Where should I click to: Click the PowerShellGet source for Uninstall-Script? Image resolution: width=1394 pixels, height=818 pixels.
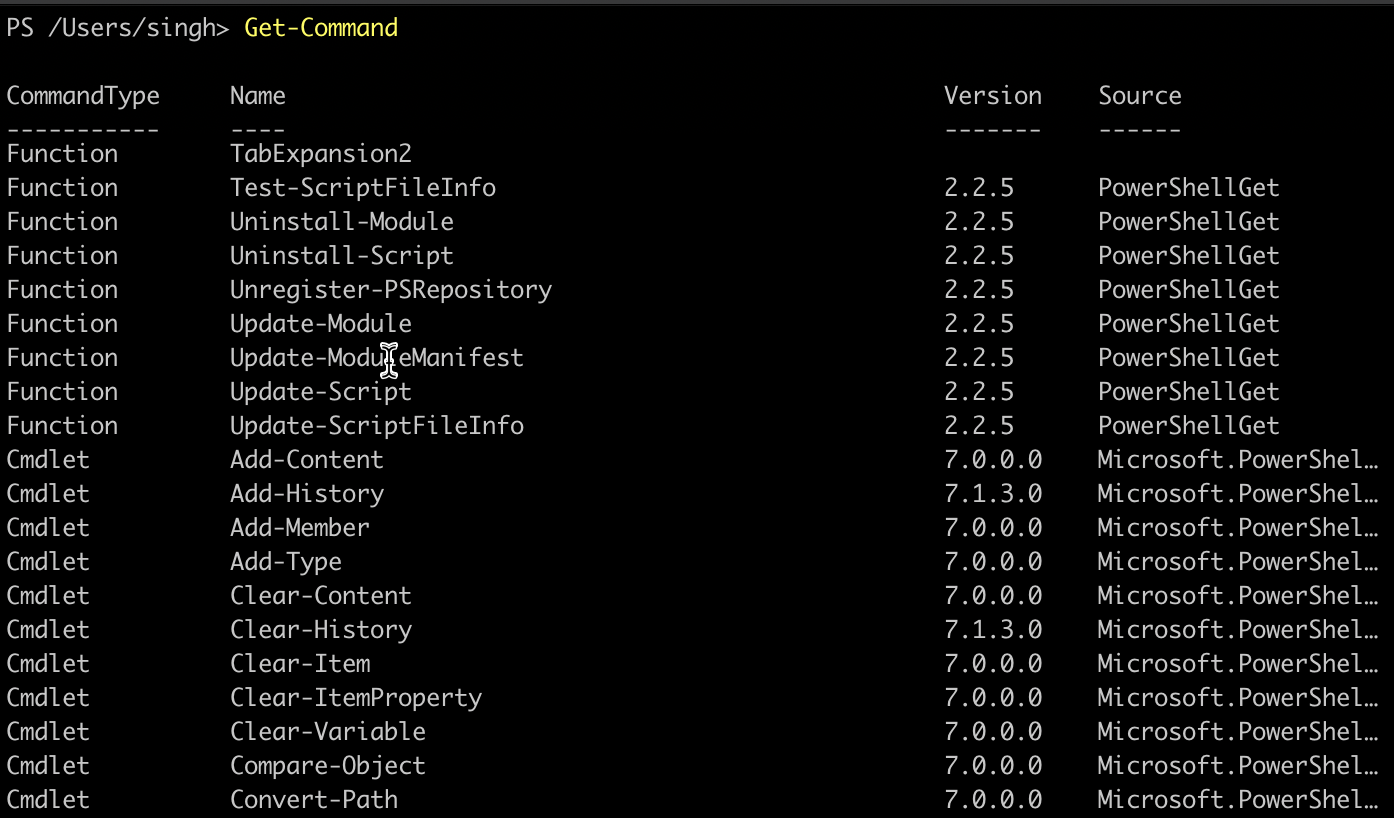tap(1188, 256)
